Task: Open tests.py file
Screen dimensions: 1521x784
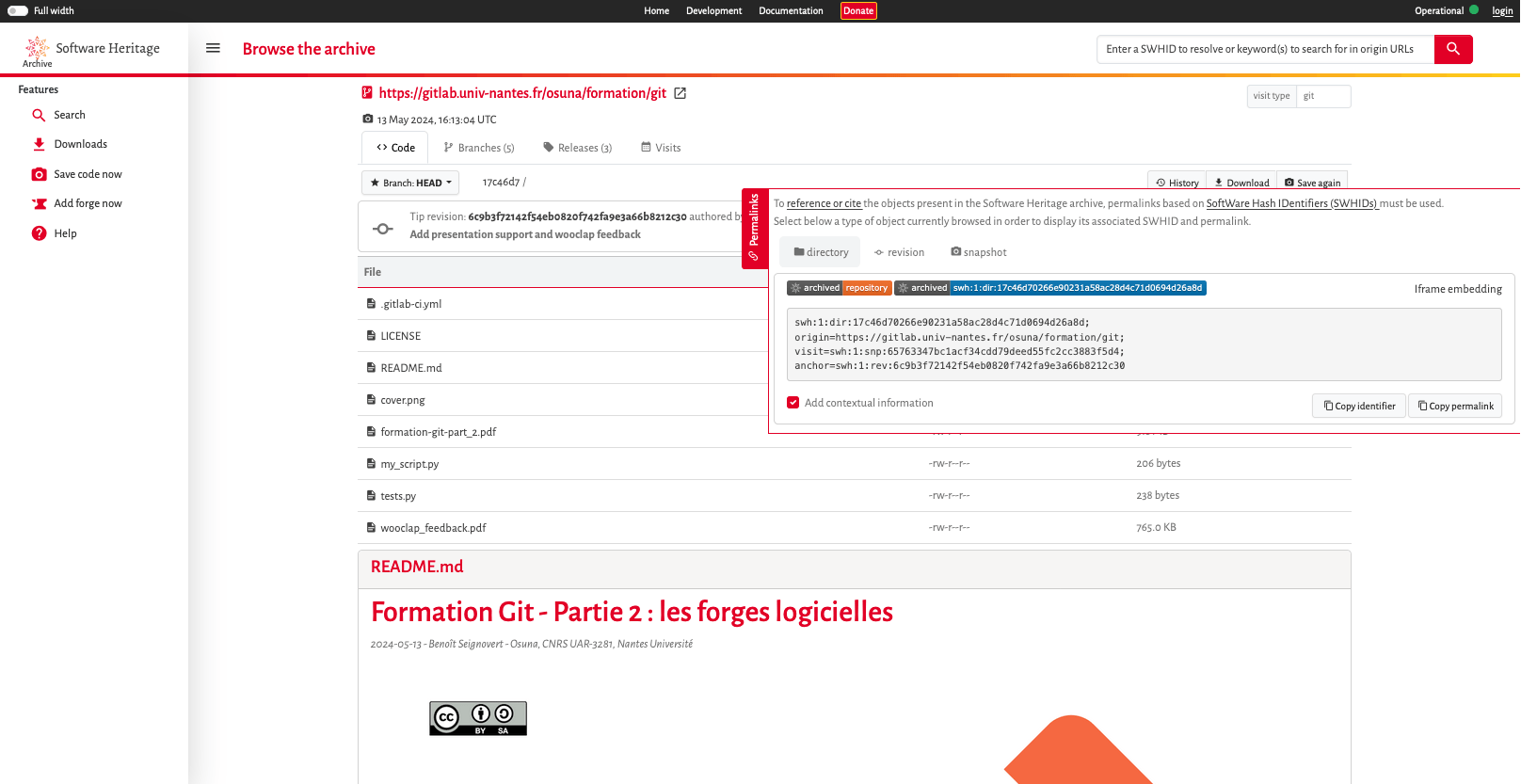Action: tap(398, 496)
